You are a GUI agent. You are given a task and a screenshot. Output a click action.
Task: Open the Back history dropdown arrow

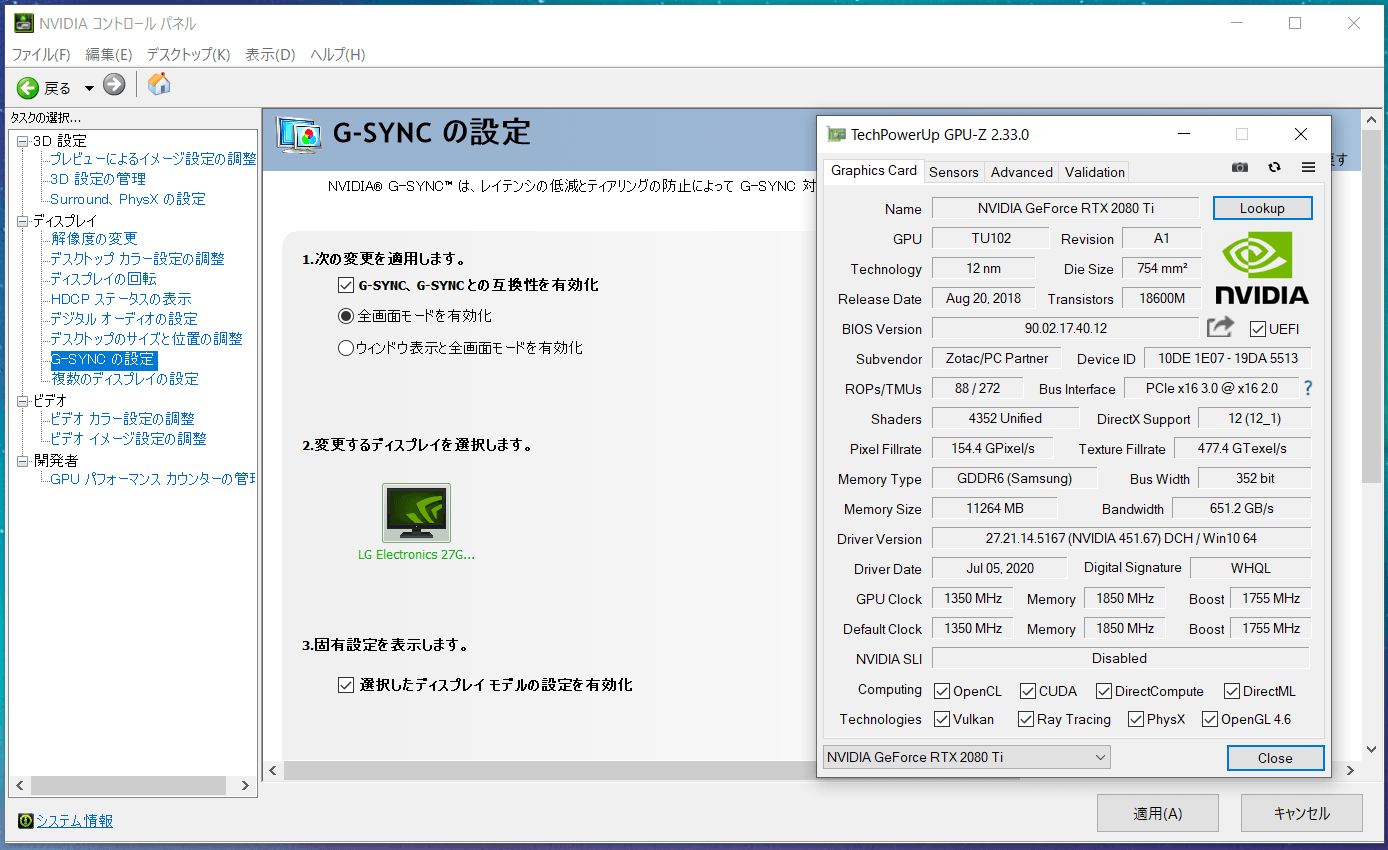click(88, 88)
